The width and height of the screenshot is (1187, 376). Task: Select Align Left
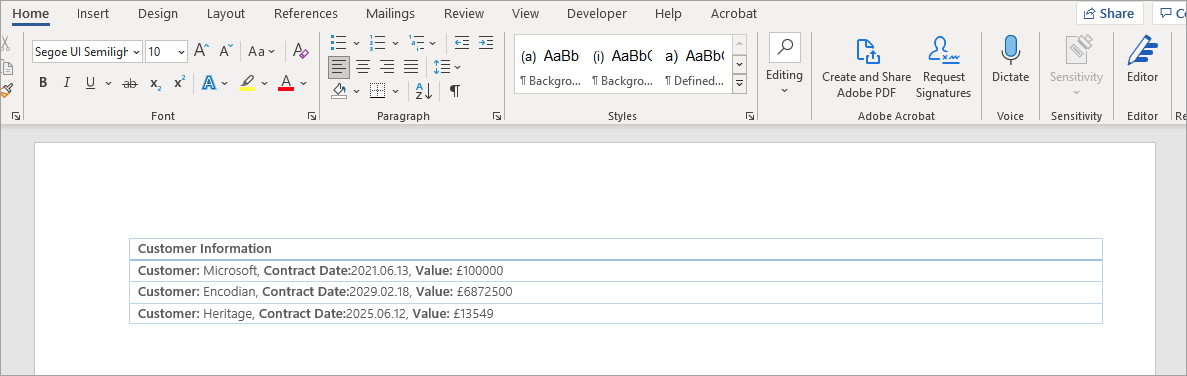339,67
